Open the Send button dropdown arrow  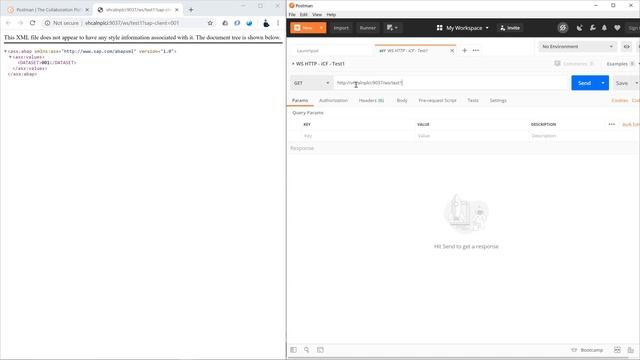(603, 83)
